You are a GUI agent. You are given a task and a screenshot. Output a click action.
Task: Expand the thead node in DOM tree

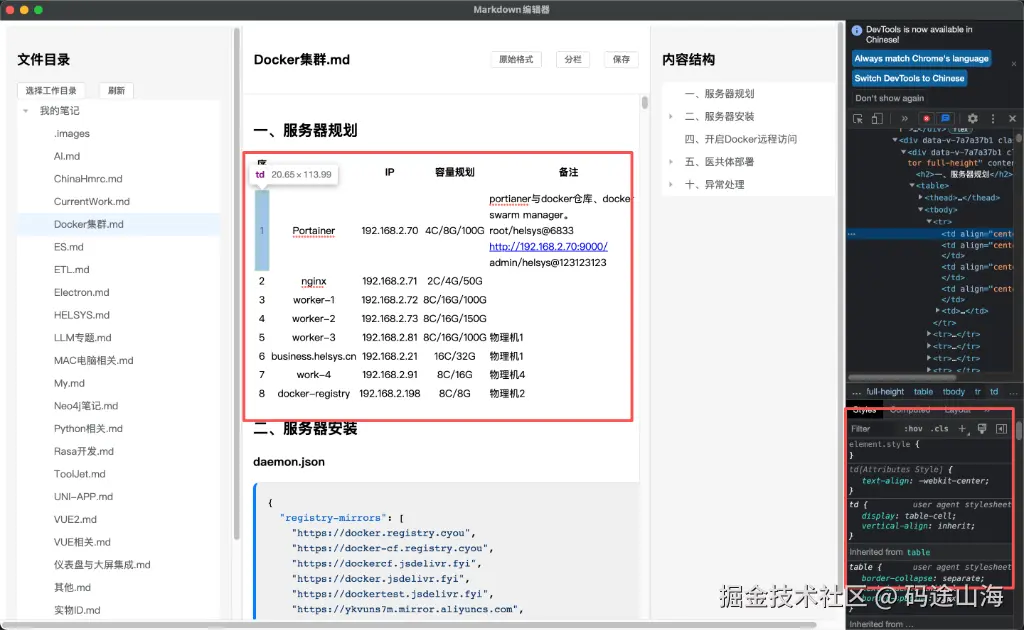click(x=921, y=197)
